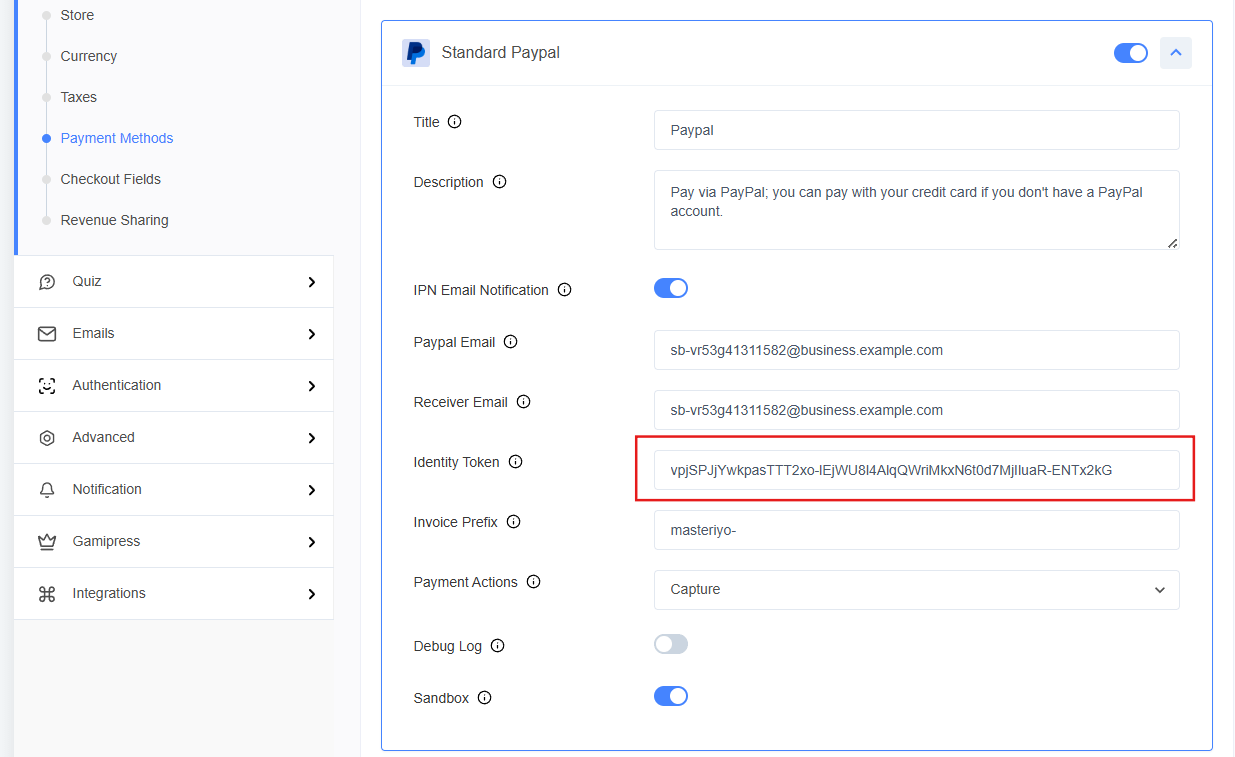Open the Taxes settings submenu

[79, 97]
